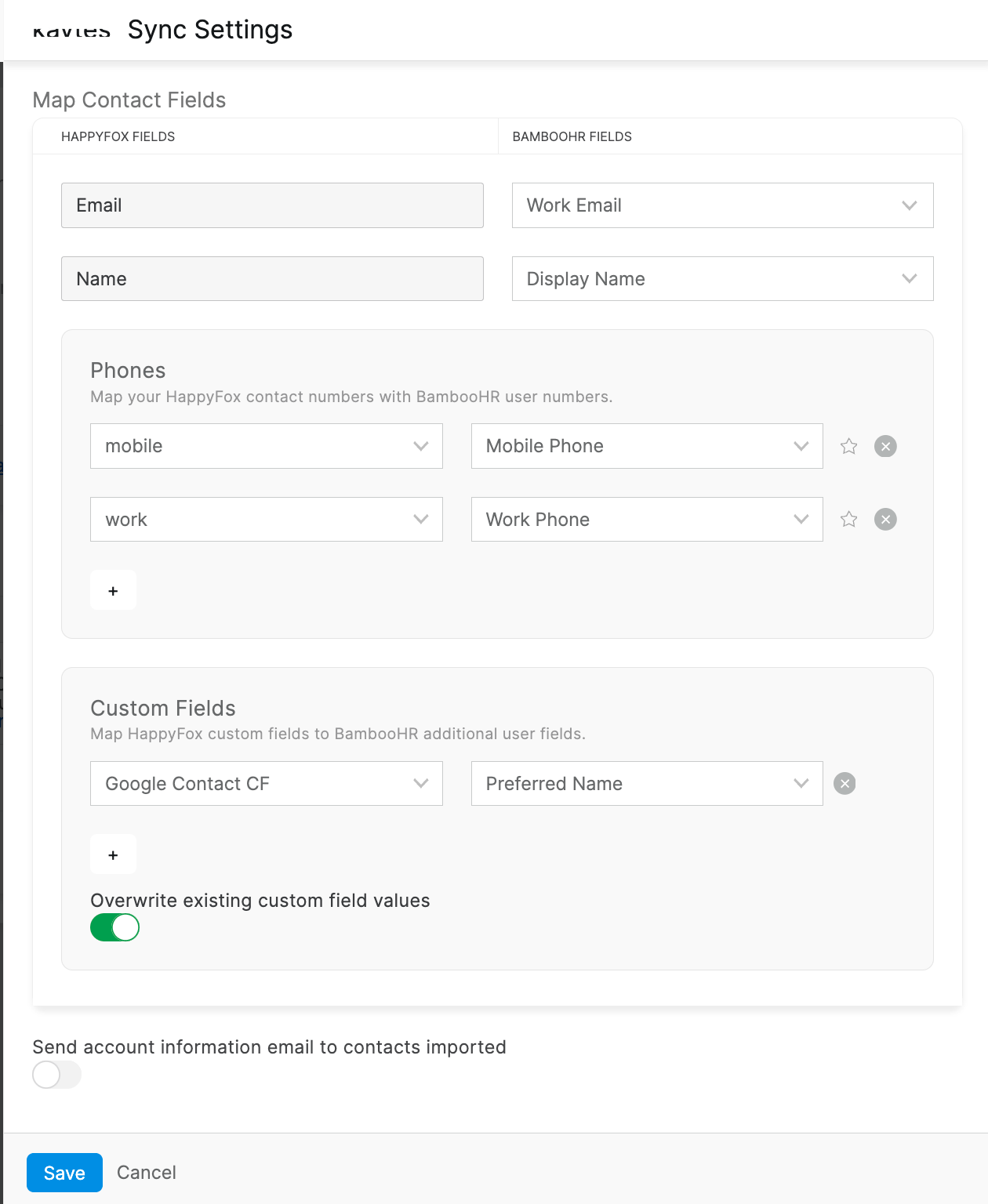988x1204 pixels.
Task: Click the Sync Settings title
Action: click(210, 30)
